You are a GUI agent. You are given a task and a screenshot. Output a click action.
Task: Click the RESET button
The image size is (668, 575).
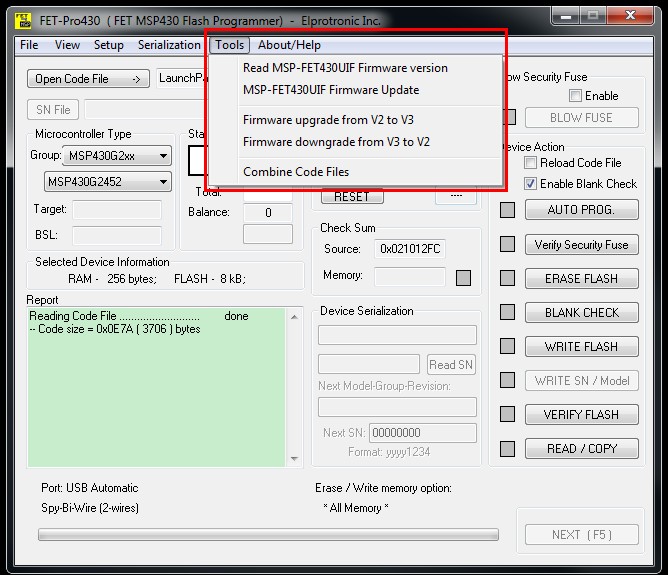coord(352,197)
